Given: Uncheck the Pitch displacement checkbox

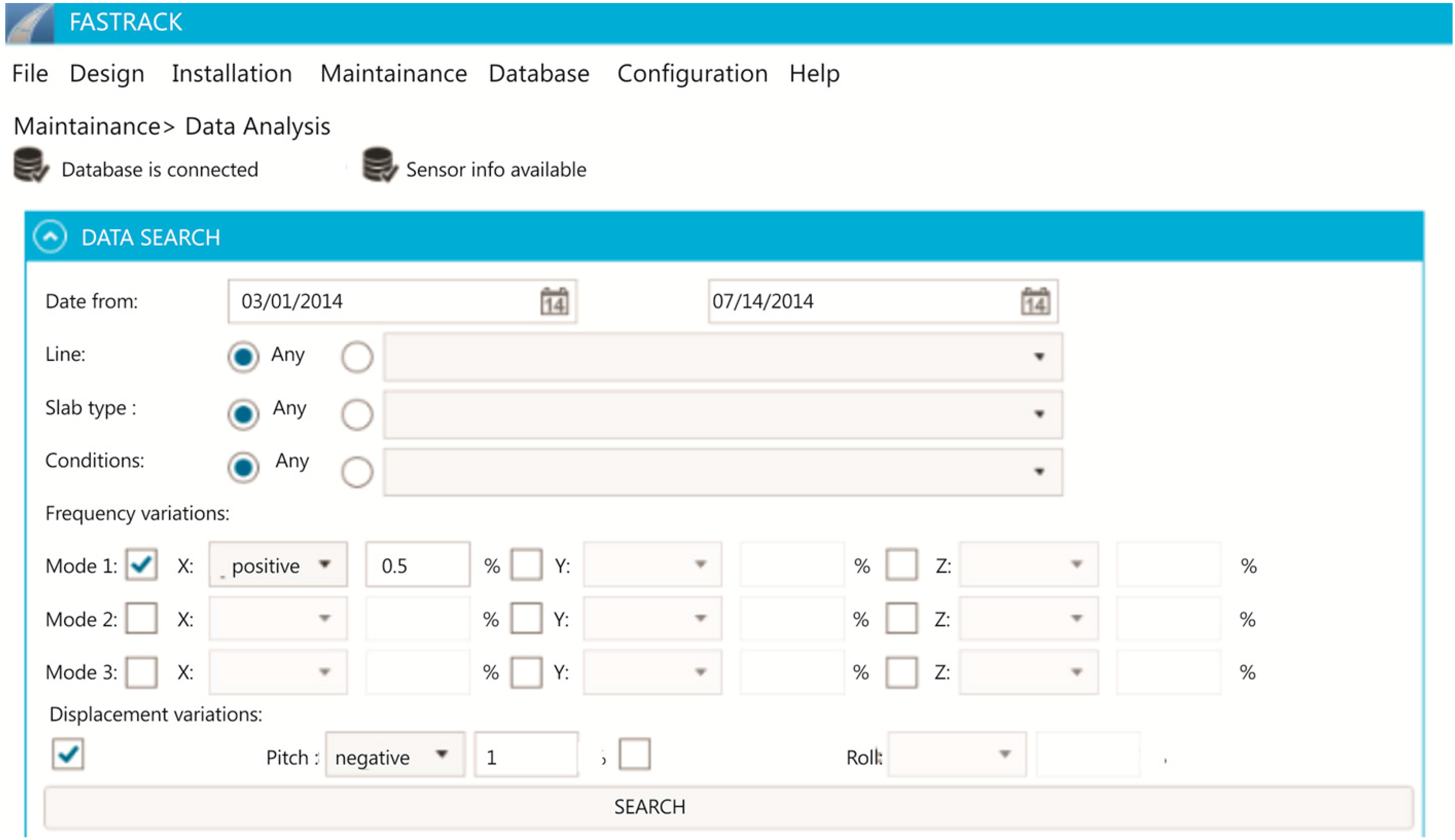Looking at the screenshot, I should tap(67, 753).
